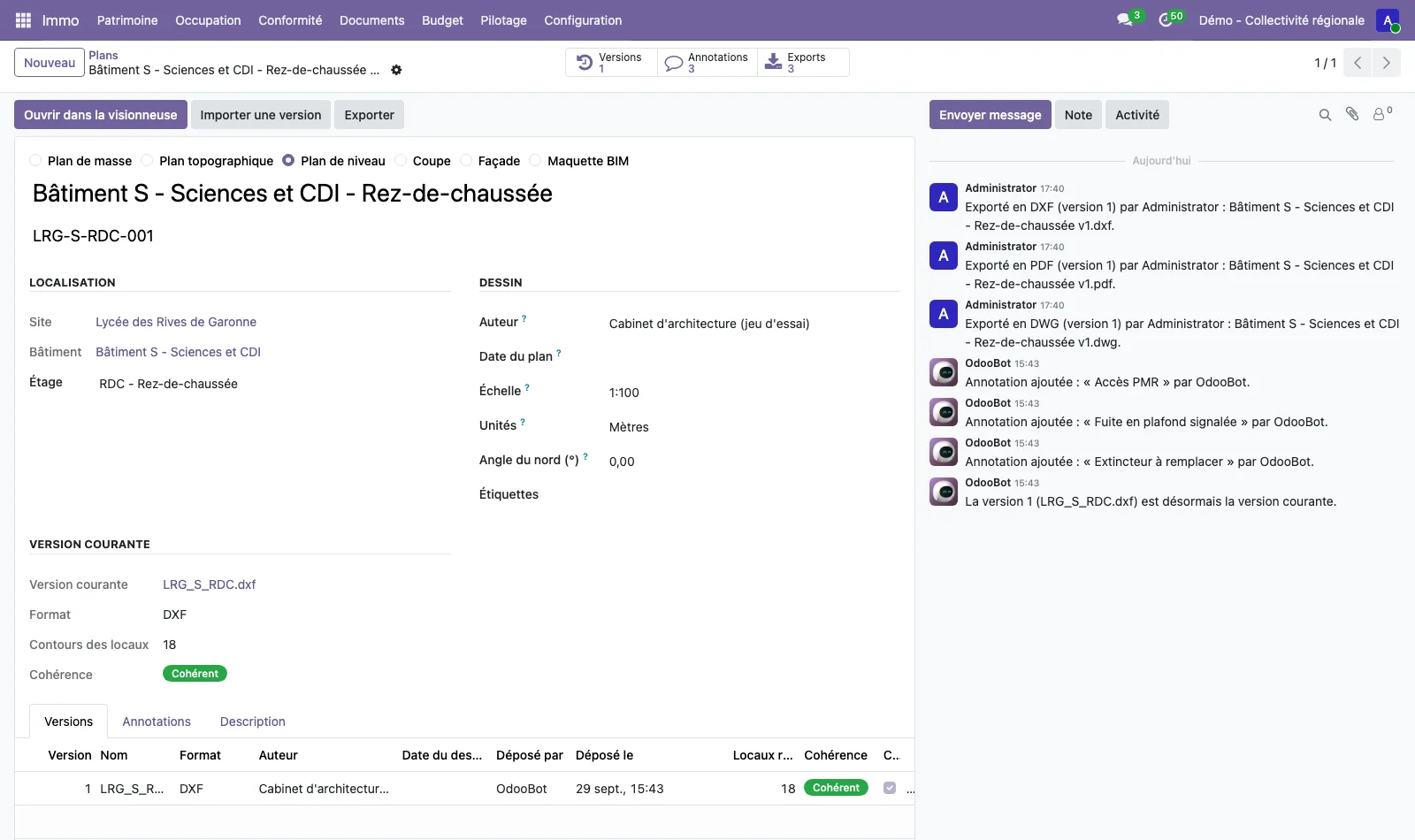Select Plan topographique radio option
Image resolution: width=1415 pixels, height=840 pixels.
[x=147, y=160]
